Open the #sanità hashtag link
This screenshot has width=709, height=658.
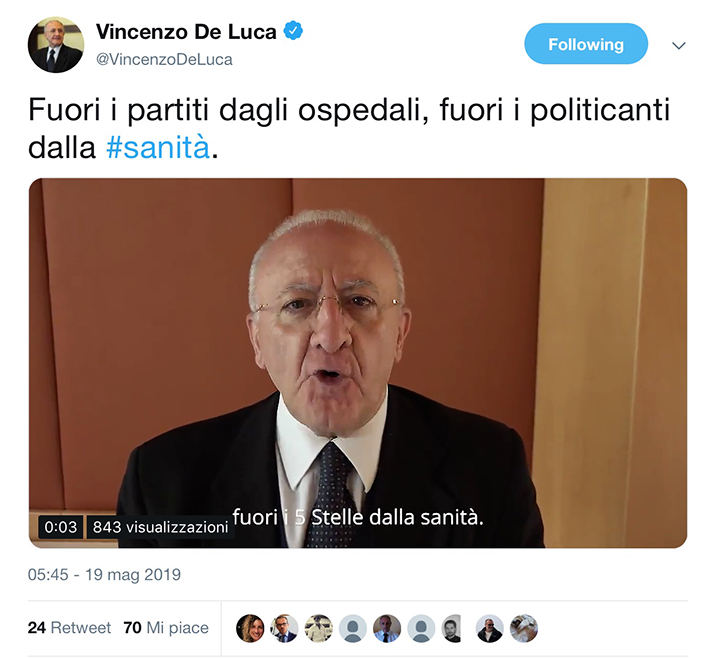pyautogui.click(x=158, y=147)
